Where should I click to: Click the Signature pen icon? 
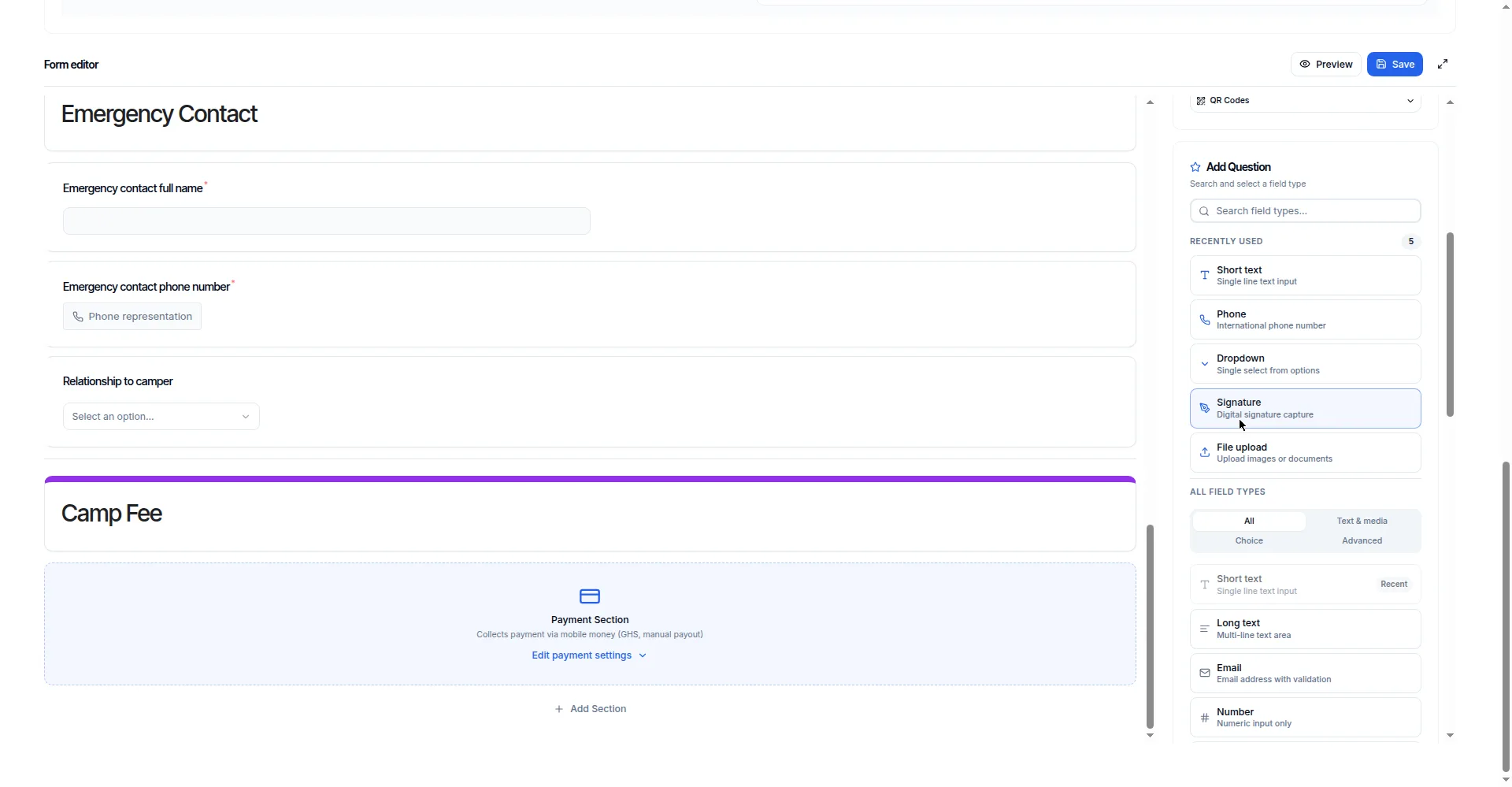pyautogui.click(x=1205, y=408)
